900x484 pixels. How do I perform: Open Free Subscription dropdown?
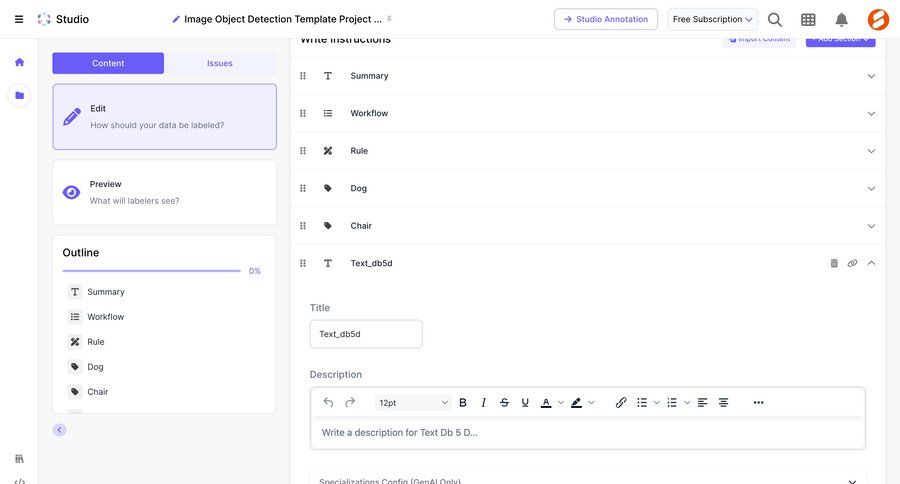tap(712, 19)
